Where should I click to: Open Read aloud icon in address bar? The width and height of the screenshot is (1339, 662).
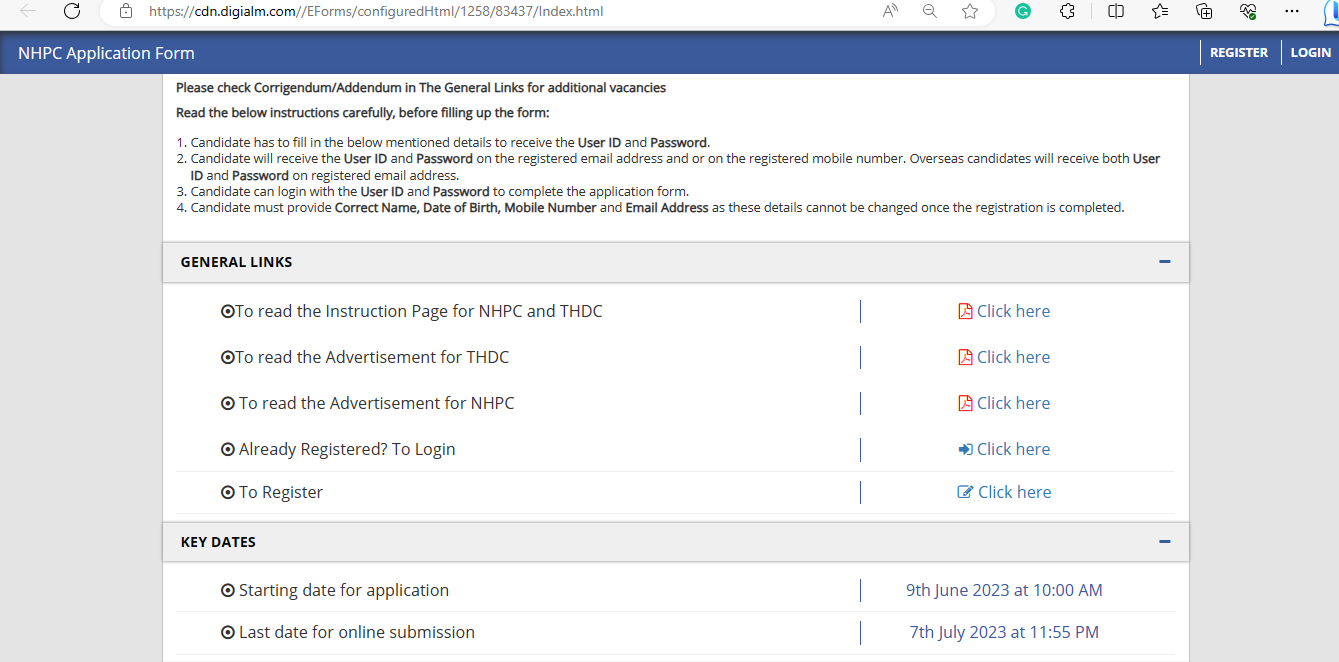(x=891, y=12)
